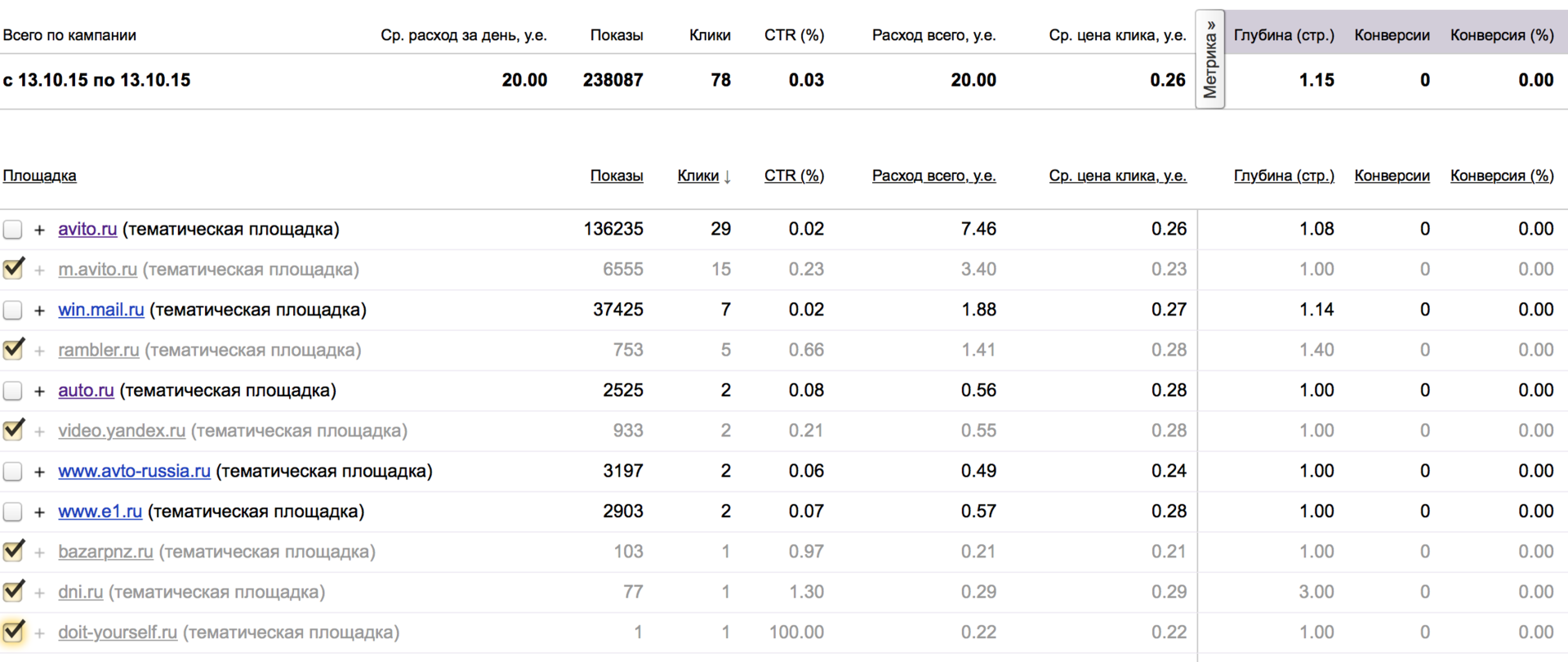The width and height of the screenshot is (1568, 662).
Task: Sort table by Клики column
Action: click(698, 176)
